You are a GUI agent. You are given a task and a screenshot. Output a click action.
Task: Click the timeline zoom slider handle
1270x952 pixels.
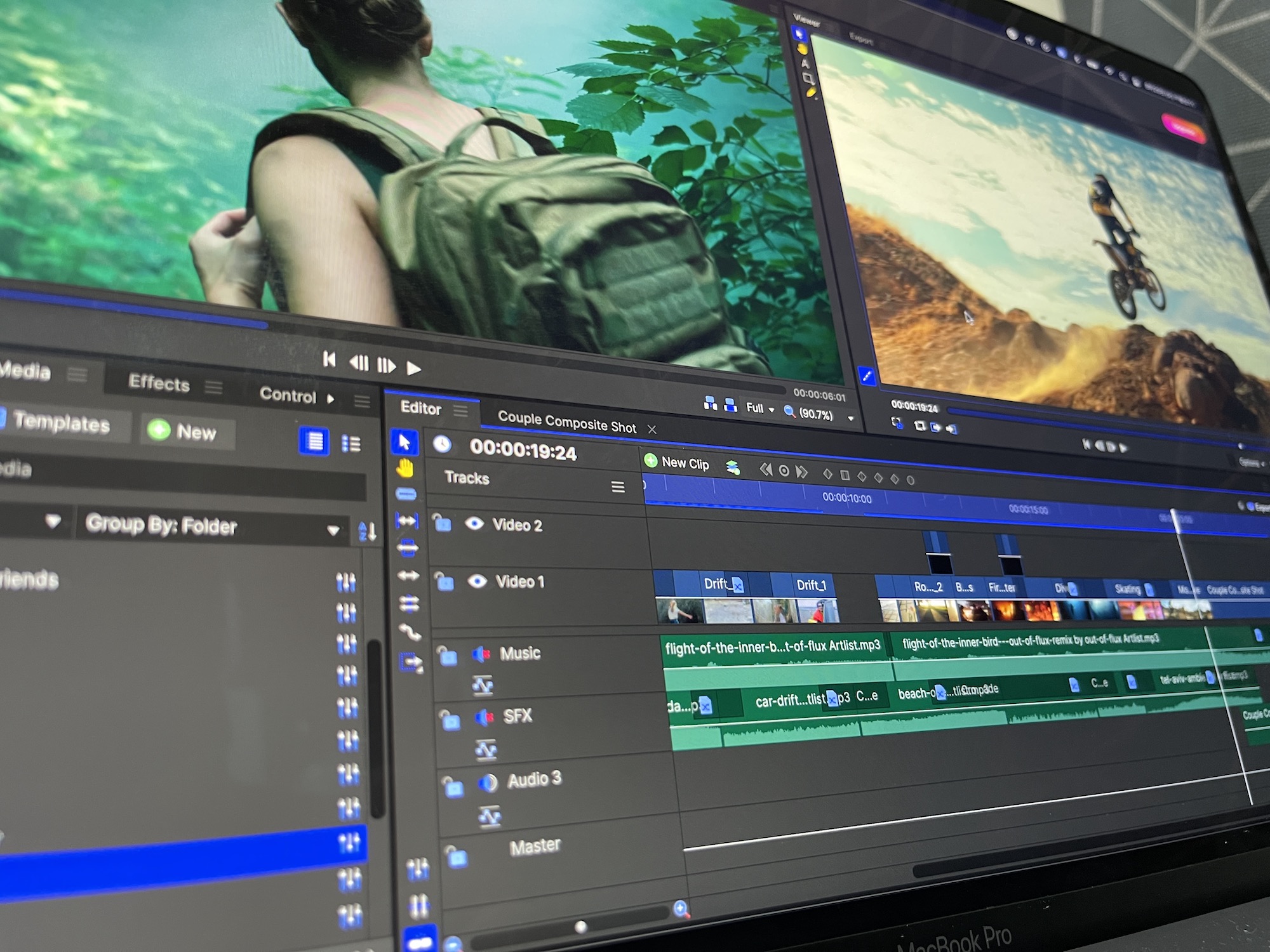click(x=580, y=927)
